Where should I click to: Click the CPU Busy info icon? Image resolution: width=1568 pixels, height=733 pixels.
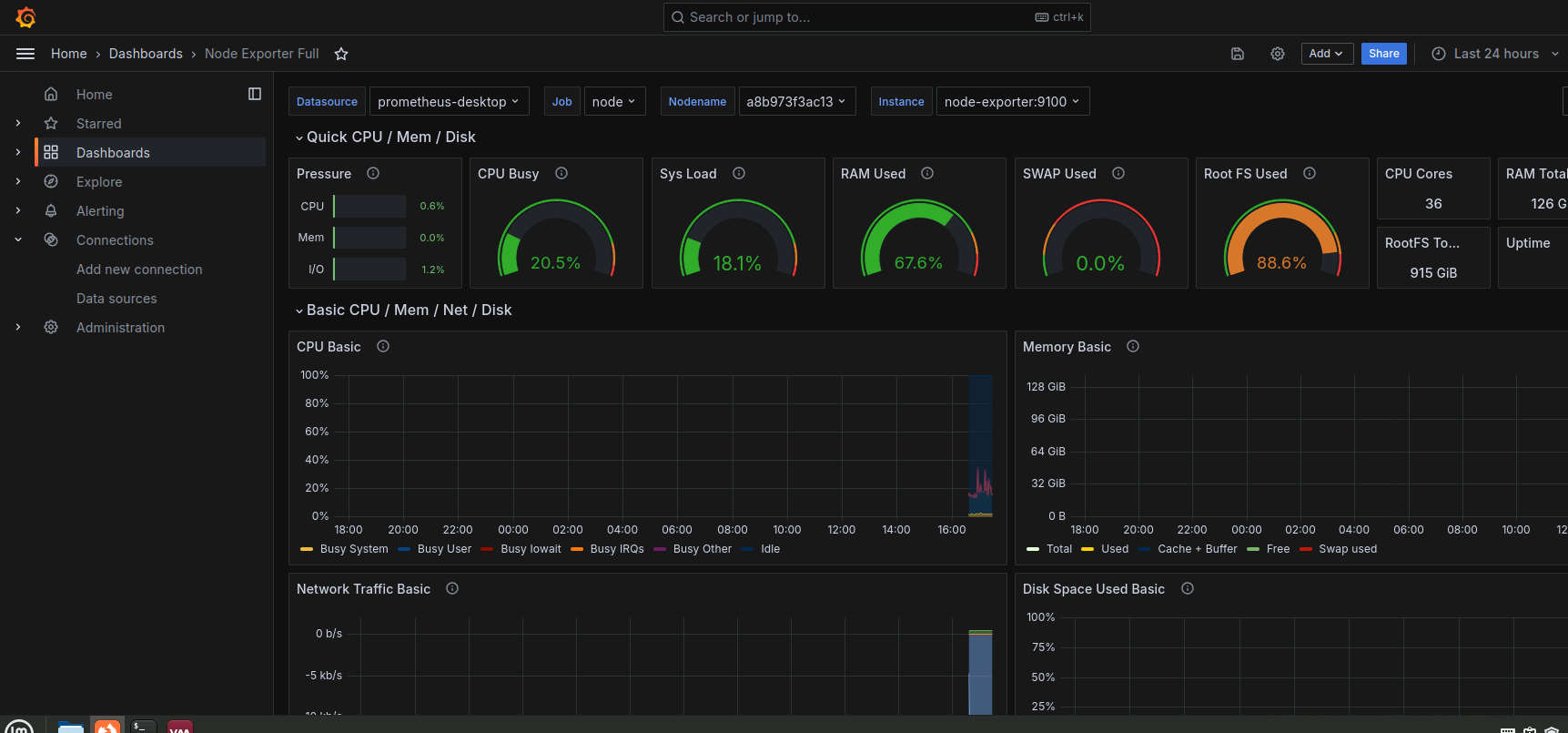click(561, 173)
